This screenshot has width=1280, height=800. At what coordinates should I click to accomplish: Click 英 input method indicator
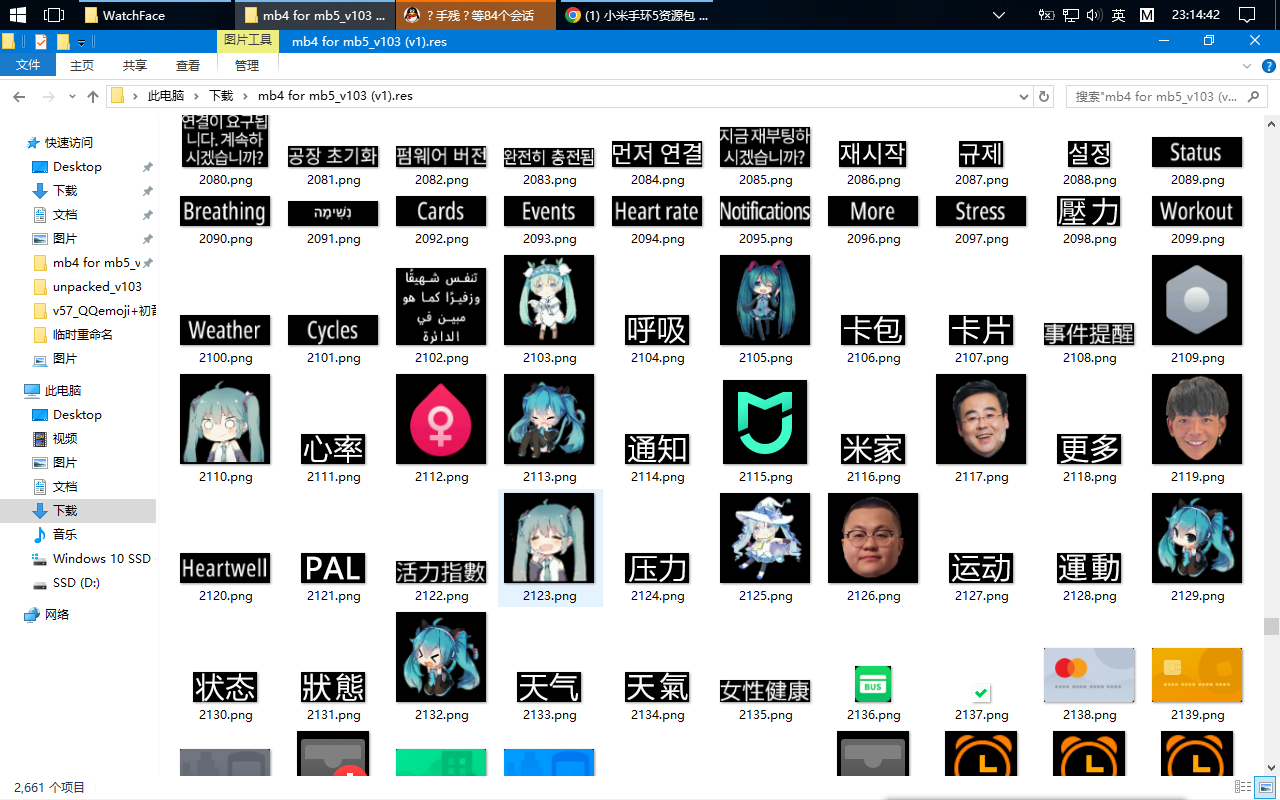(x=1119, y=15)
